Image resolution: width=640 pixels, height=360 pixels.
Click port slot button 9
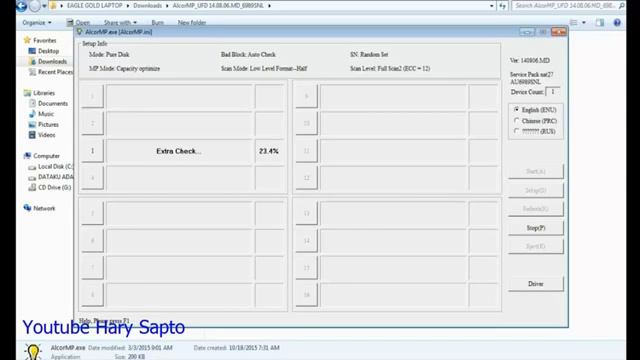307,96
